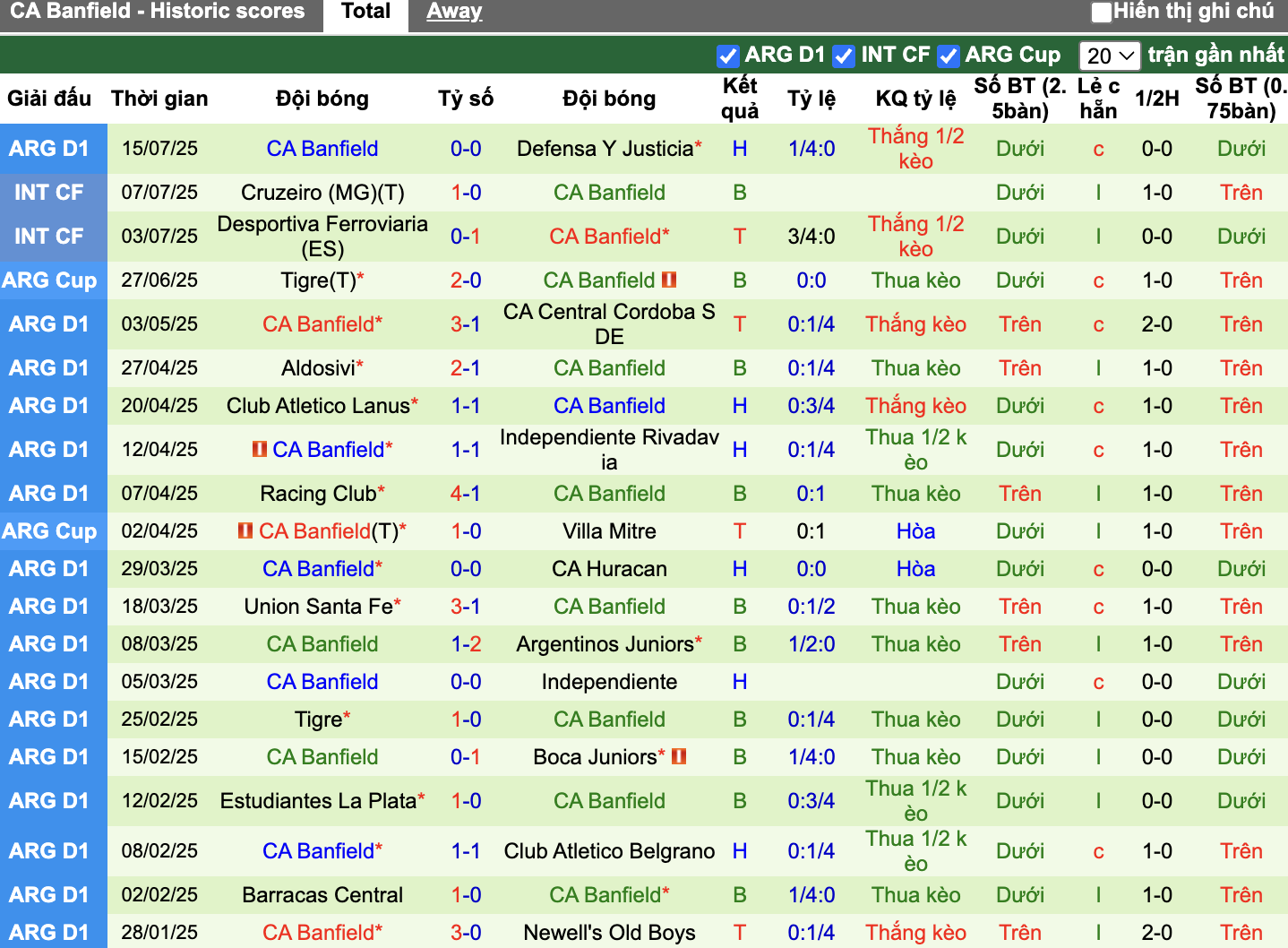Open Estudiantes La Plata team link
The image size is (1288, 948).
tap(318, 801)
